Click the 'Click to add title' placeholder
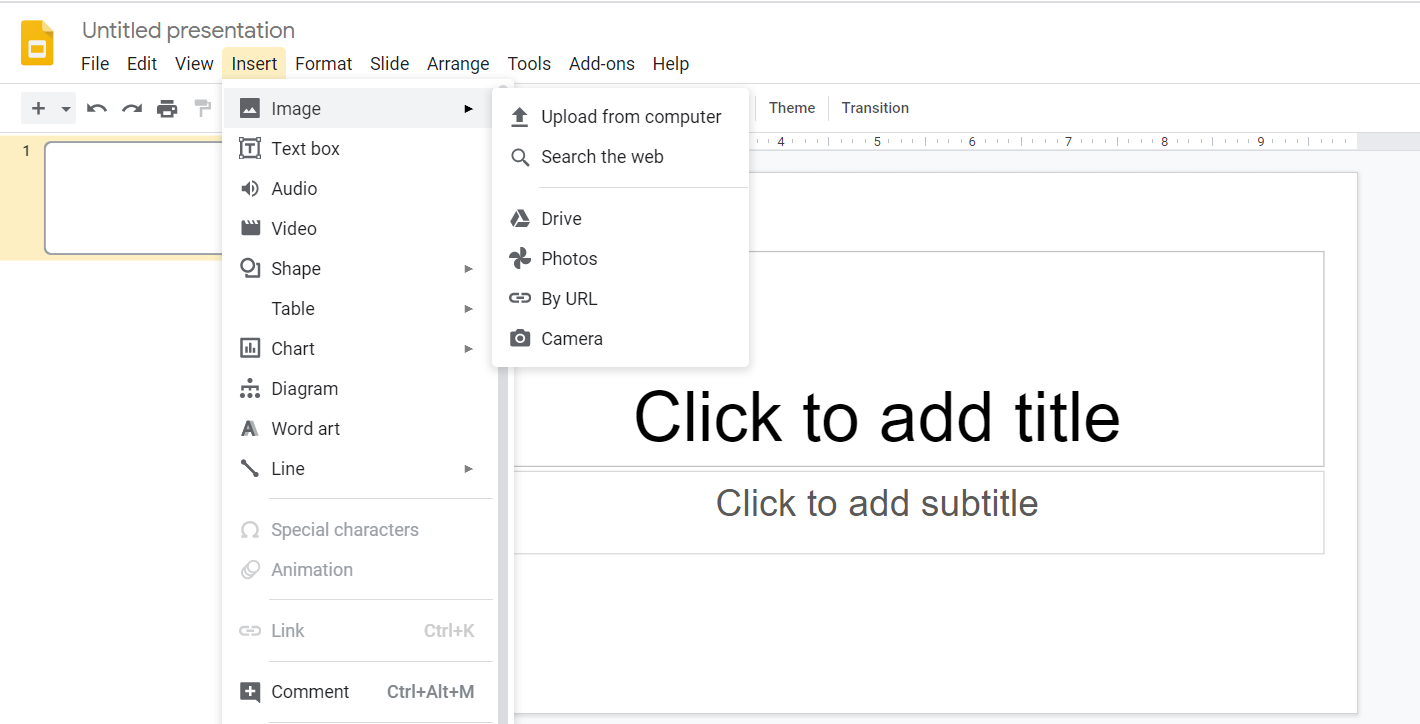Viewport: 1420px width, 724px height. pos(877,416)
